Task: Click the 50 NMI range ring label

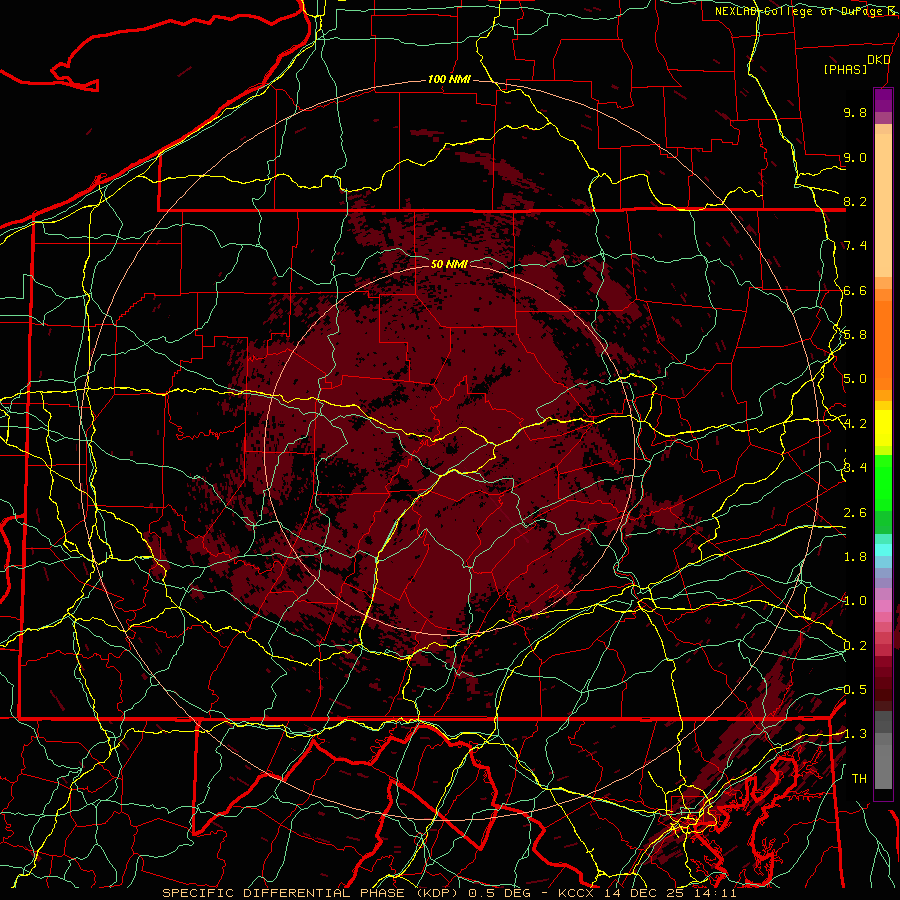Action: pos(449,264)
